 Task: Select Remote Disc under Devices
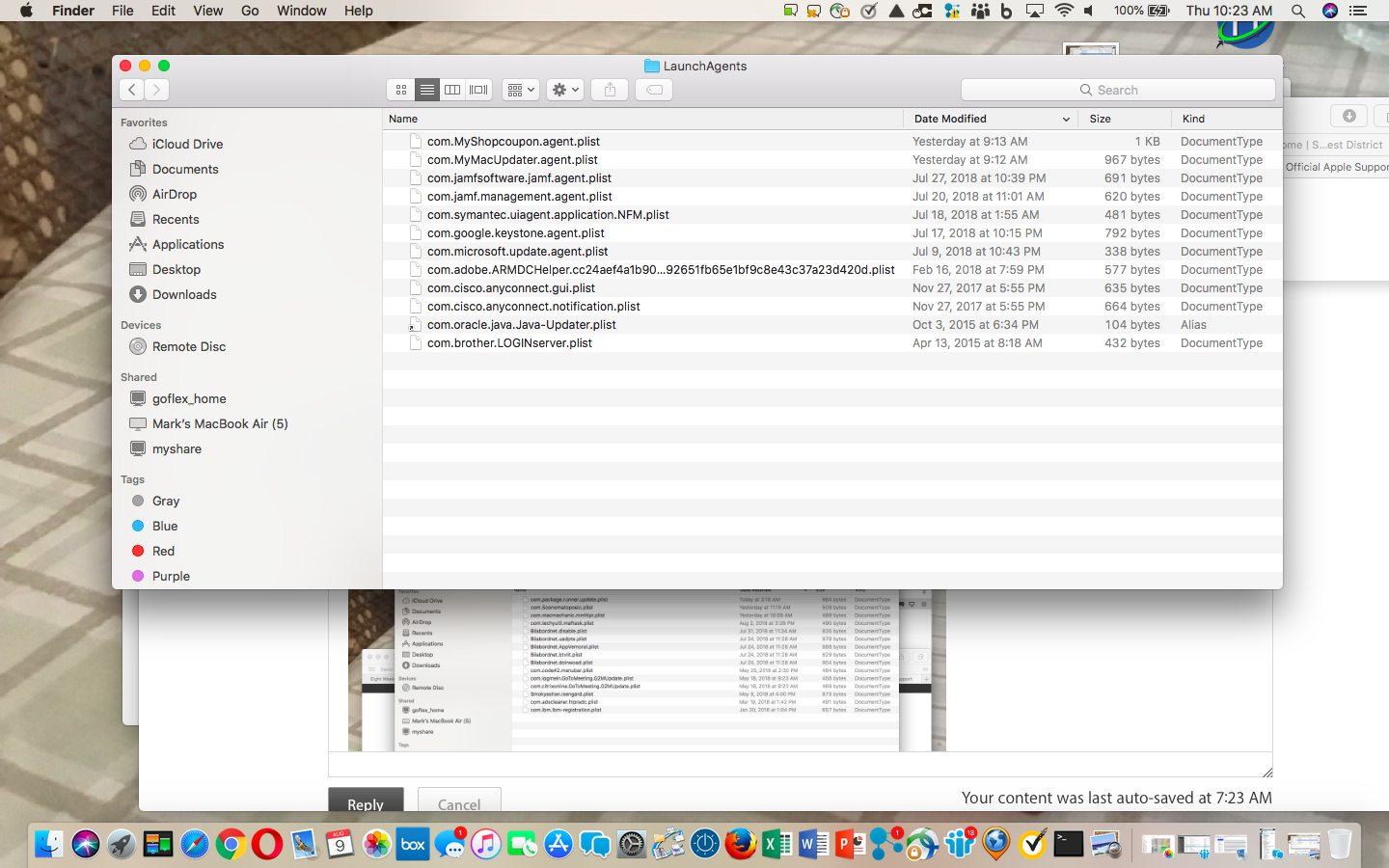click(189, 346)
